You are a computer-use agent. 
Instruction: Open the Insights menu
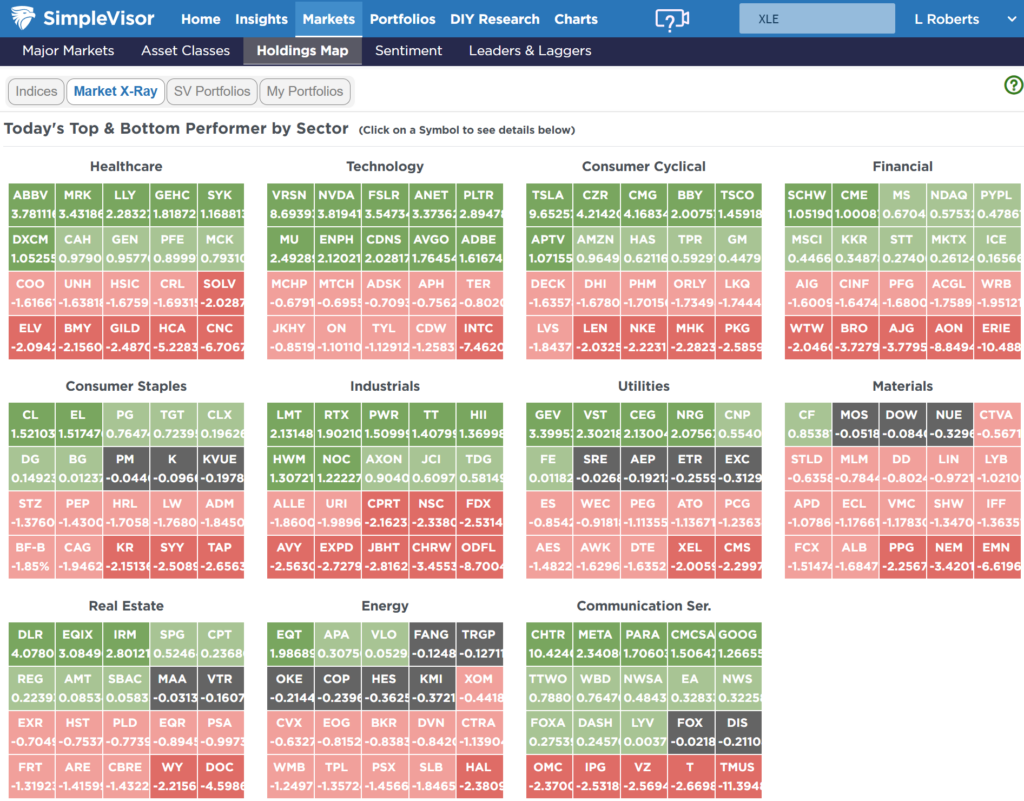pyautogui.click(x=261, y=19)
